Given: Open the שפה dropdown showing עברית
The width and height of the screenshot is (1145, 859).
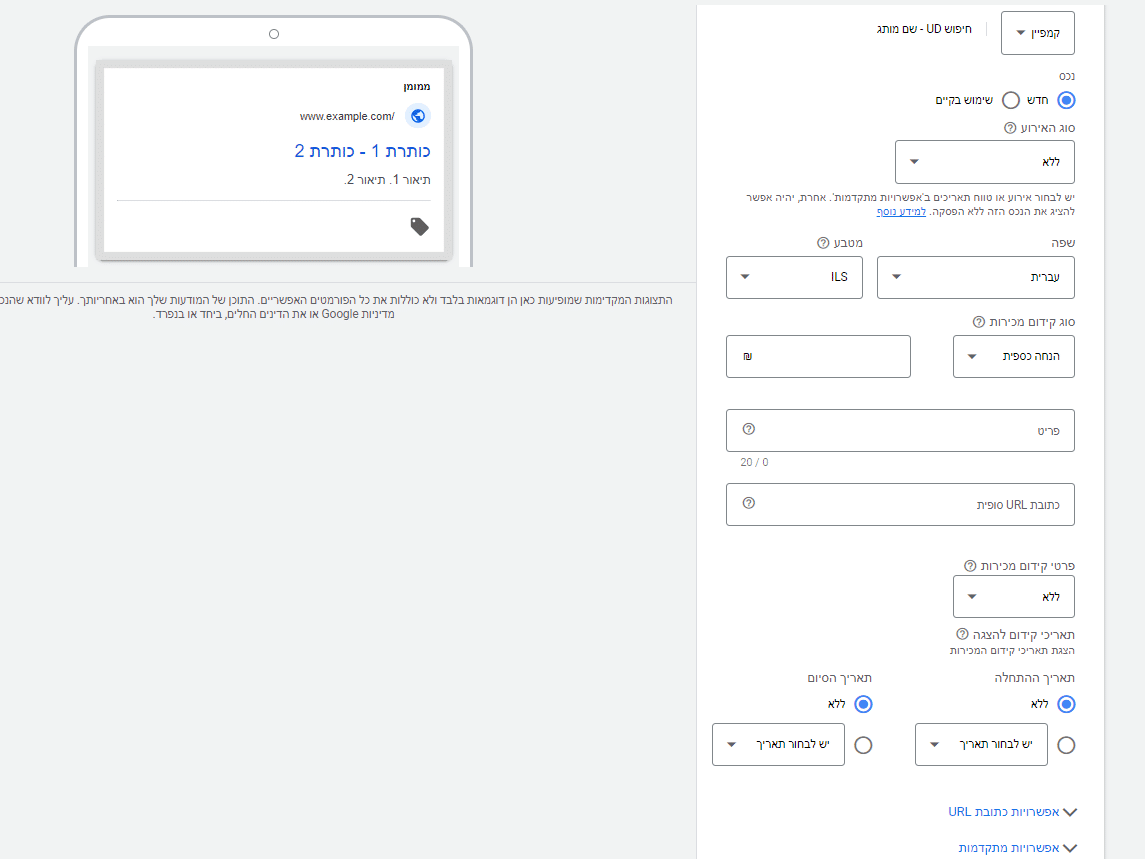Looking at the screenshot, I should (x=975, y=277).
